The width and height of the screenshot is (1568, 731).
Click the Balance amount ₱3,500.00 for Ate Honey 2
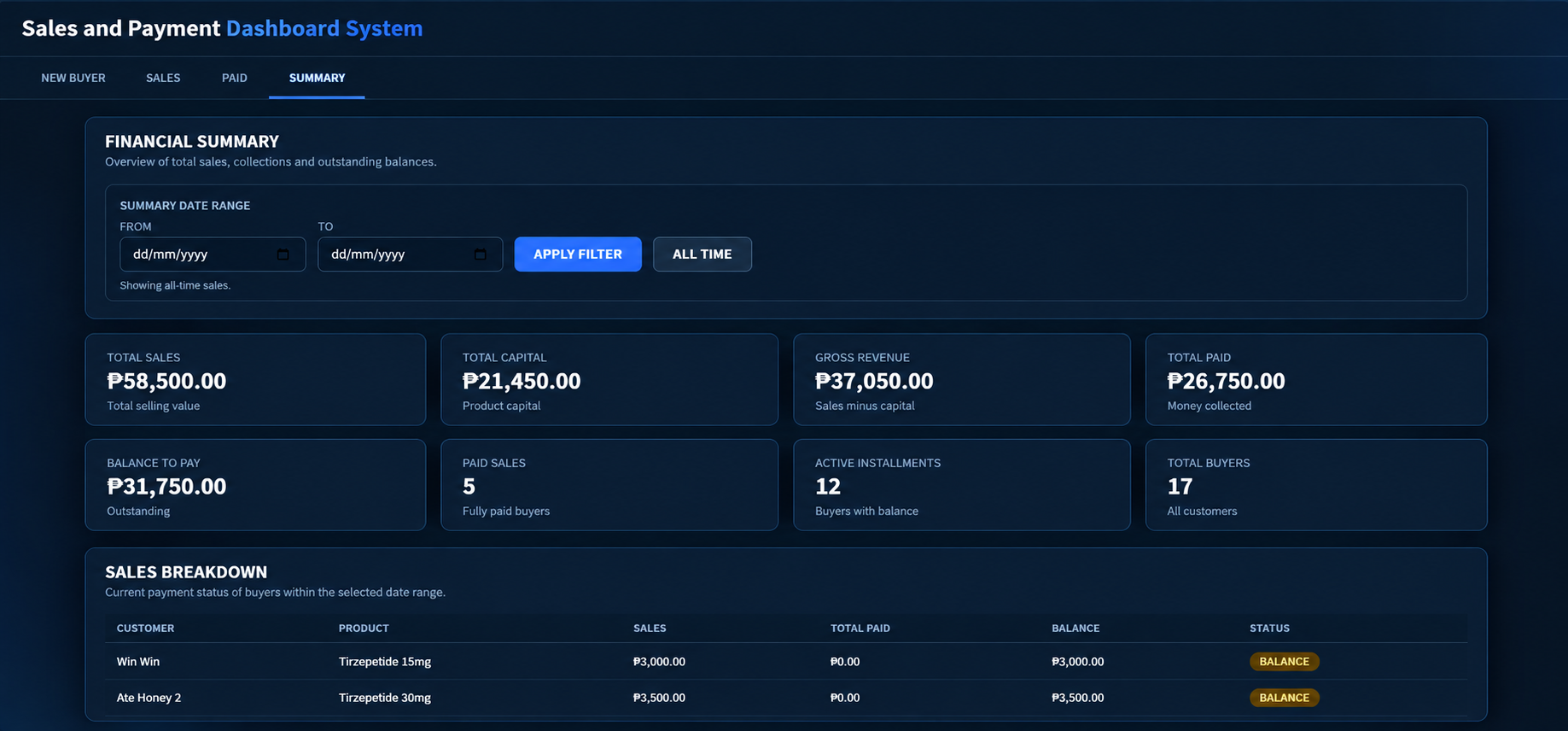(x=1077, y=698)
